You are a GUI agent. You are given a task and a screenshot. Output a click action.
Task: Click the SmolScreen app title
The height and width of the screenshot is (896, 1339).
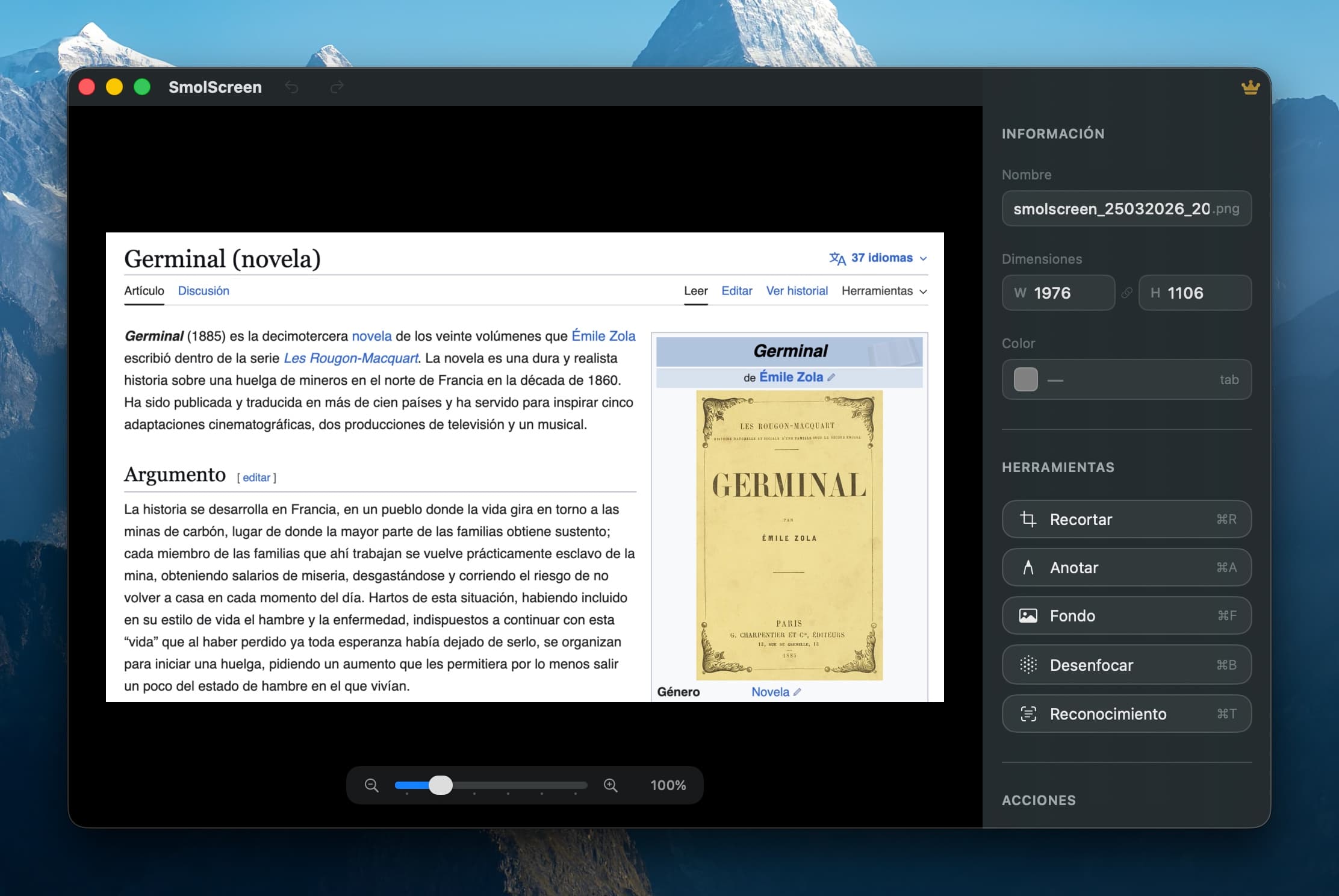point(215,87)
